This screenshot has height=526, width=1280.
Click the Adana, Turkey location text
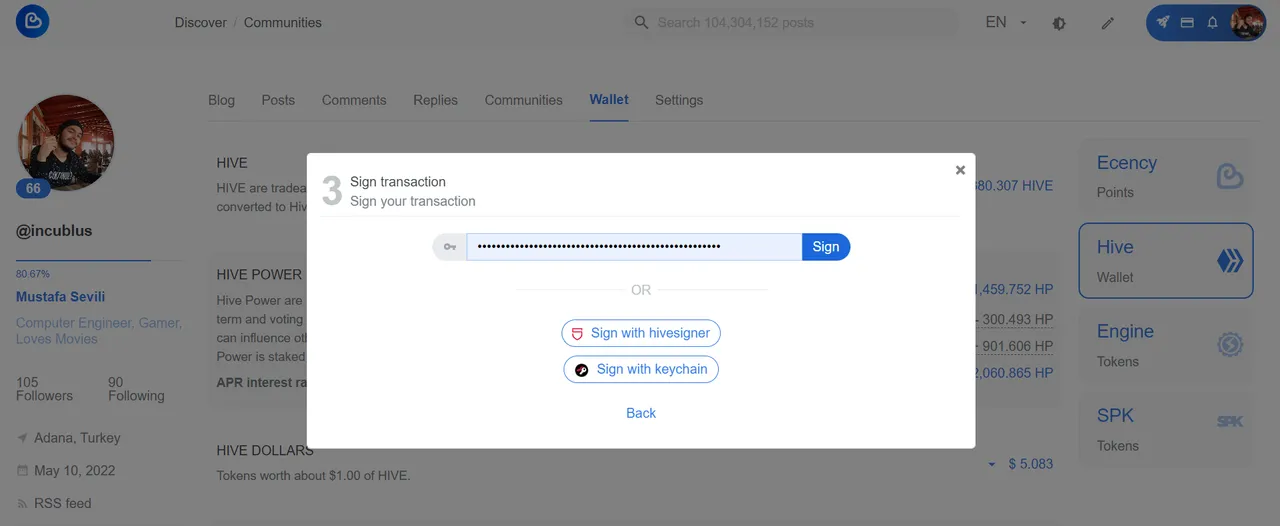tap(77, 438)
